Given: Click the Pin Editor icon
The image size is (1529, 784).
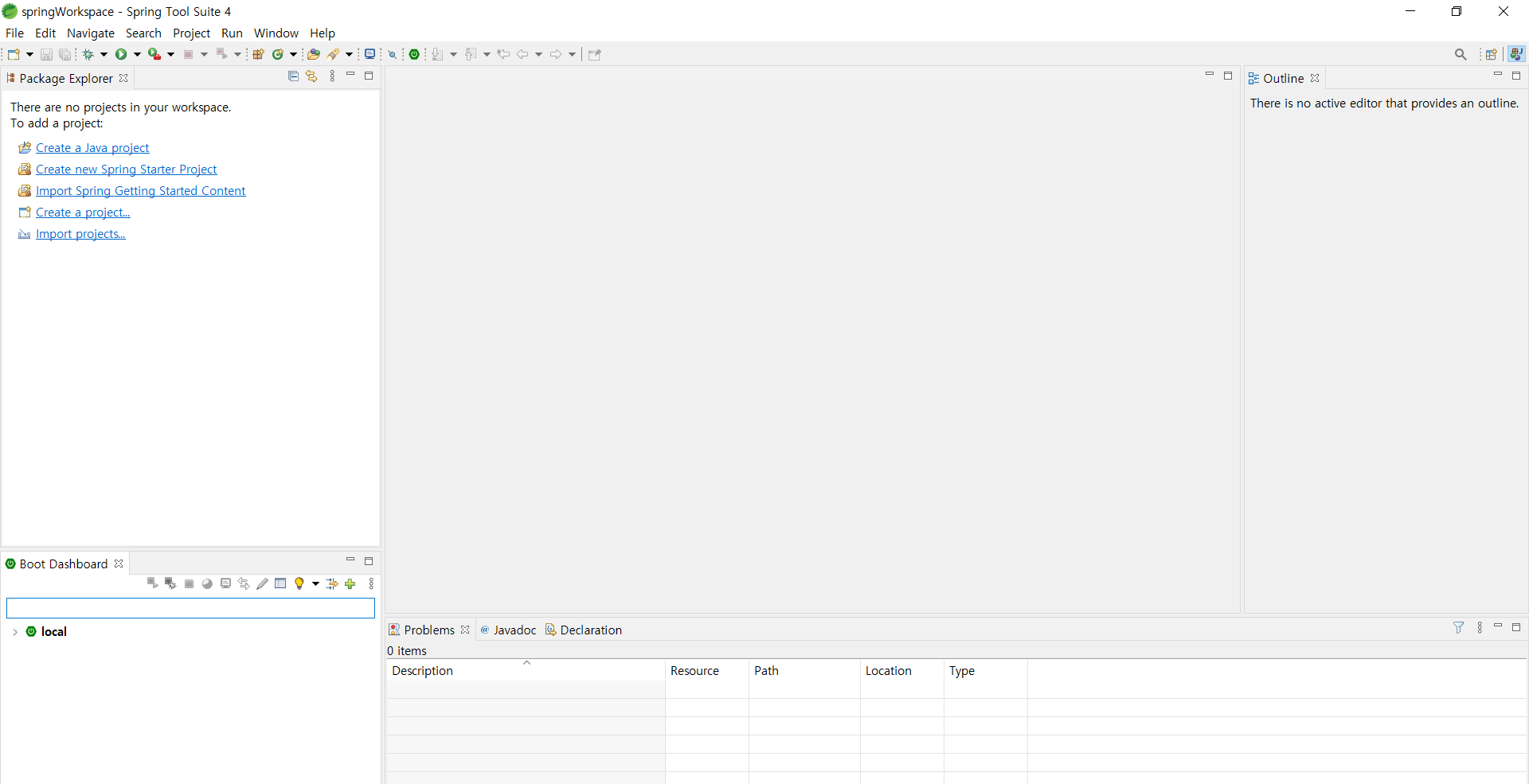Looking at the screenshot, I should click(595, 54).
